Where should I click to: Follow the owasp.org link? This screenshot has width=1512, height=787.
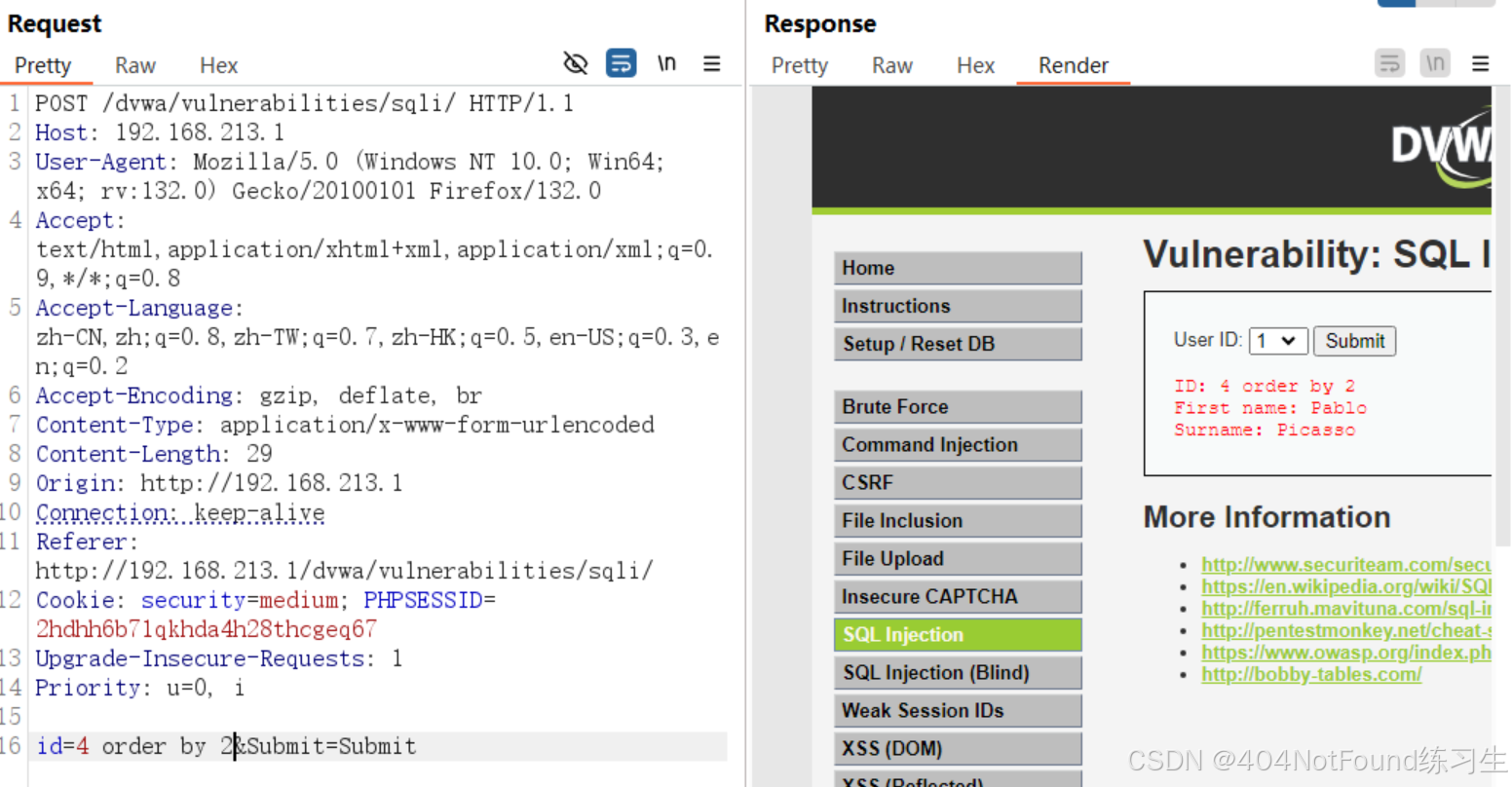pos(1345,653)
